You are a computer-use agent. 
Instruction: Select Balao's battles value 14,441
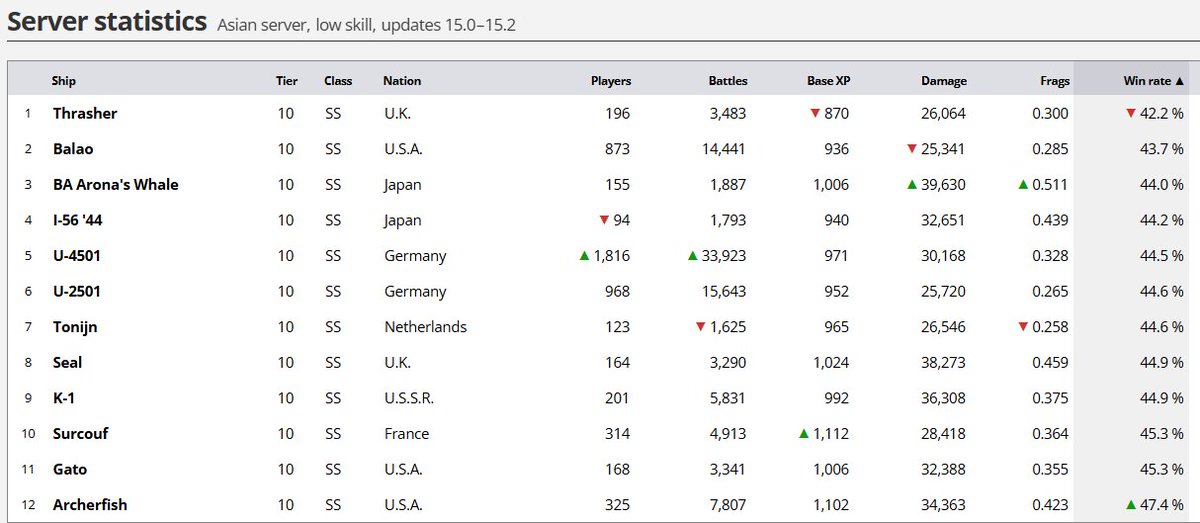click(723, 149)
